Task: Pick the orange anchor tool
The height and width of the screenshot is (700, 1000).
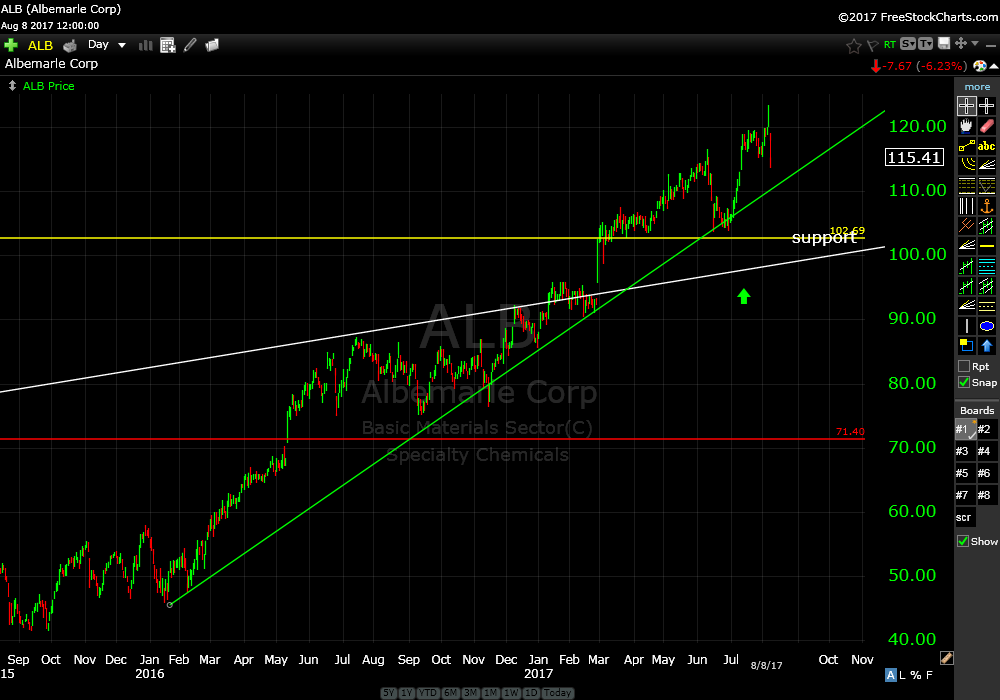Action: click(x=987, y=206)
